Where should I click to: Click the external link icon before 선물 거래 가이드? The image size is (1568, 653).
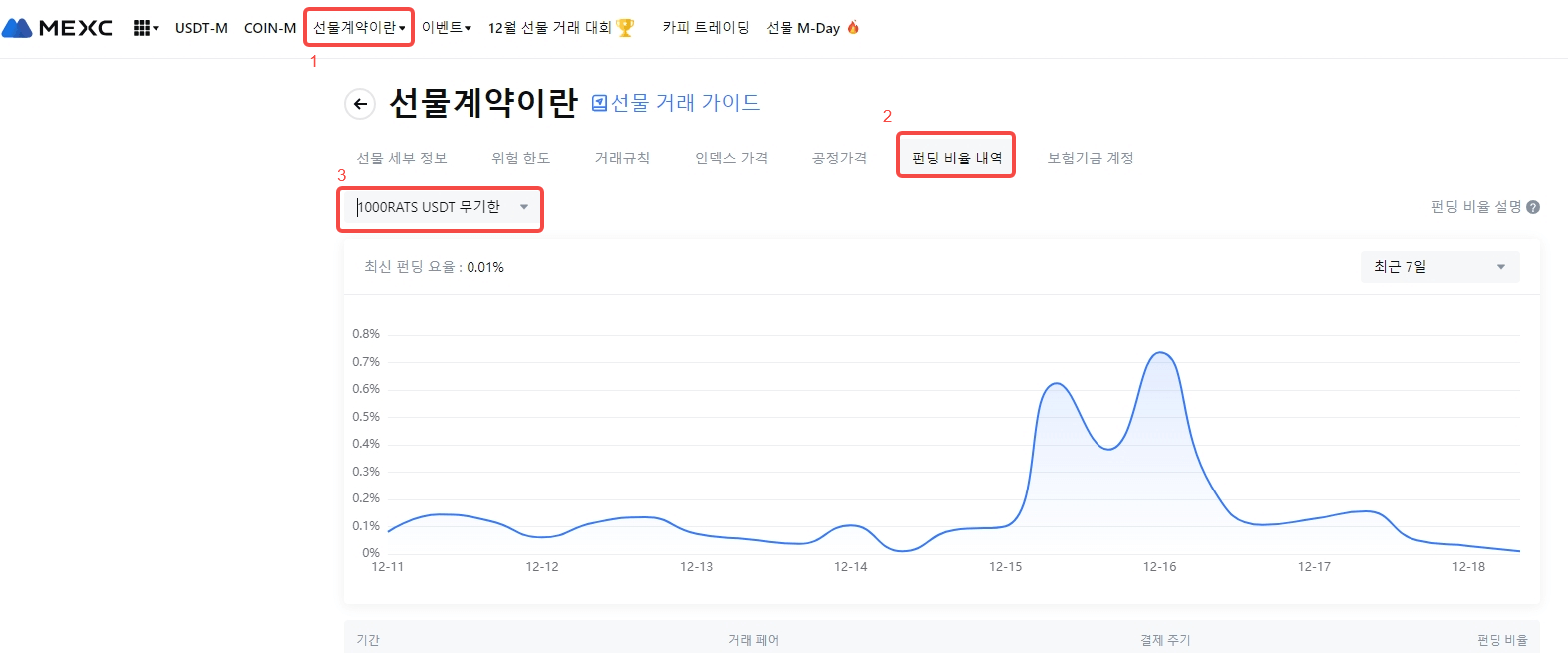[599, 103]
